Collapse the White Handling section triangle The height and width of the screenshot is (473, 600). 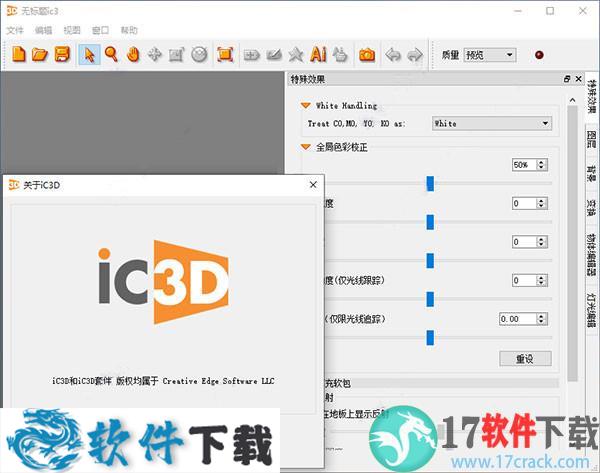305,105
